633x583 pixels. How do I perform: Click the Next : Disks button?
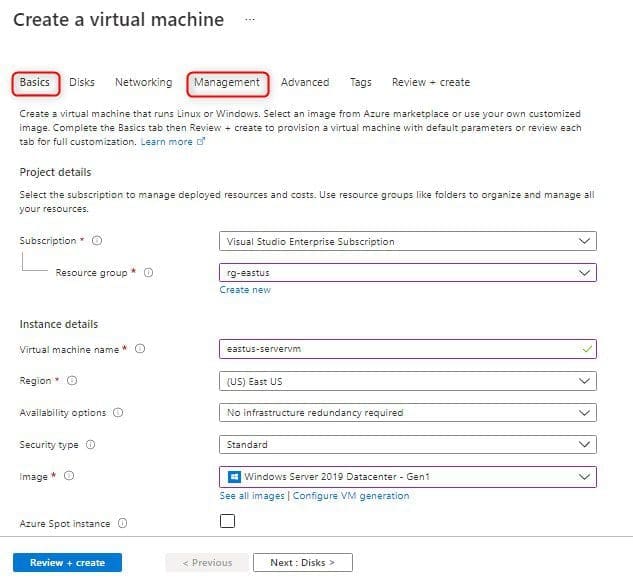point(303,562)
